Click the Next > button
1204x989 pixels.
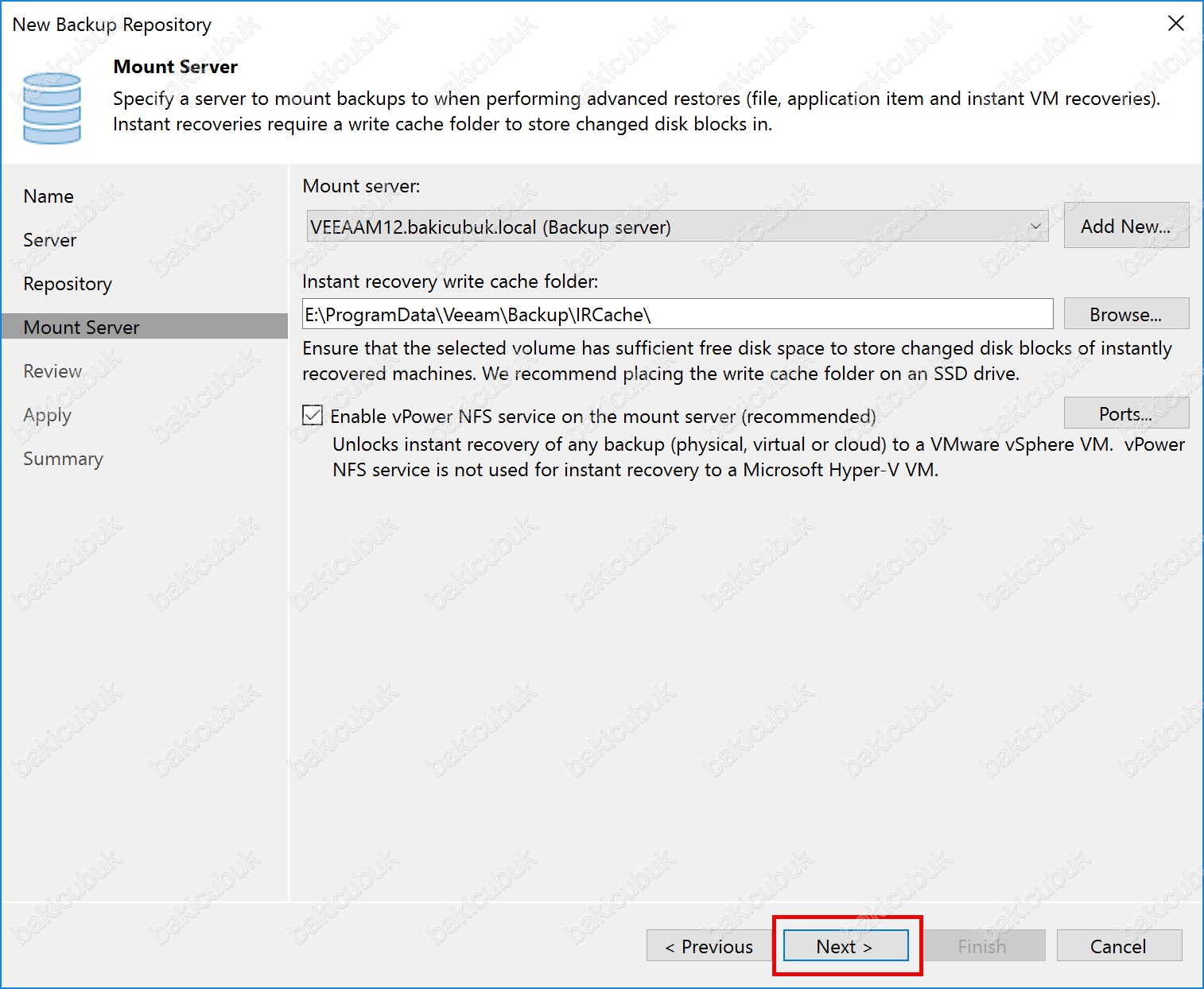(845, 946)
